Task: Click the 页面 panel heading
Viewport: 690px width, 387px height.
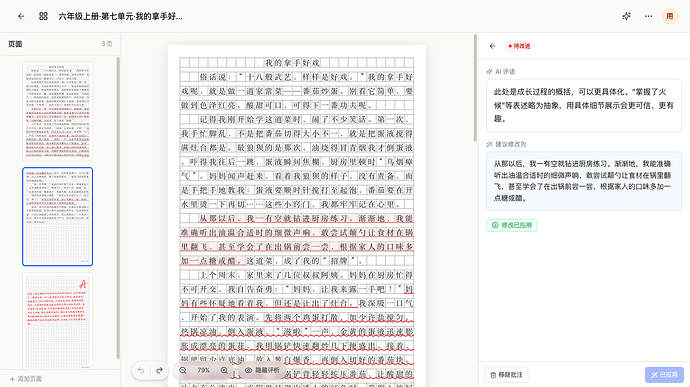Action: click(x=15, y=44)
